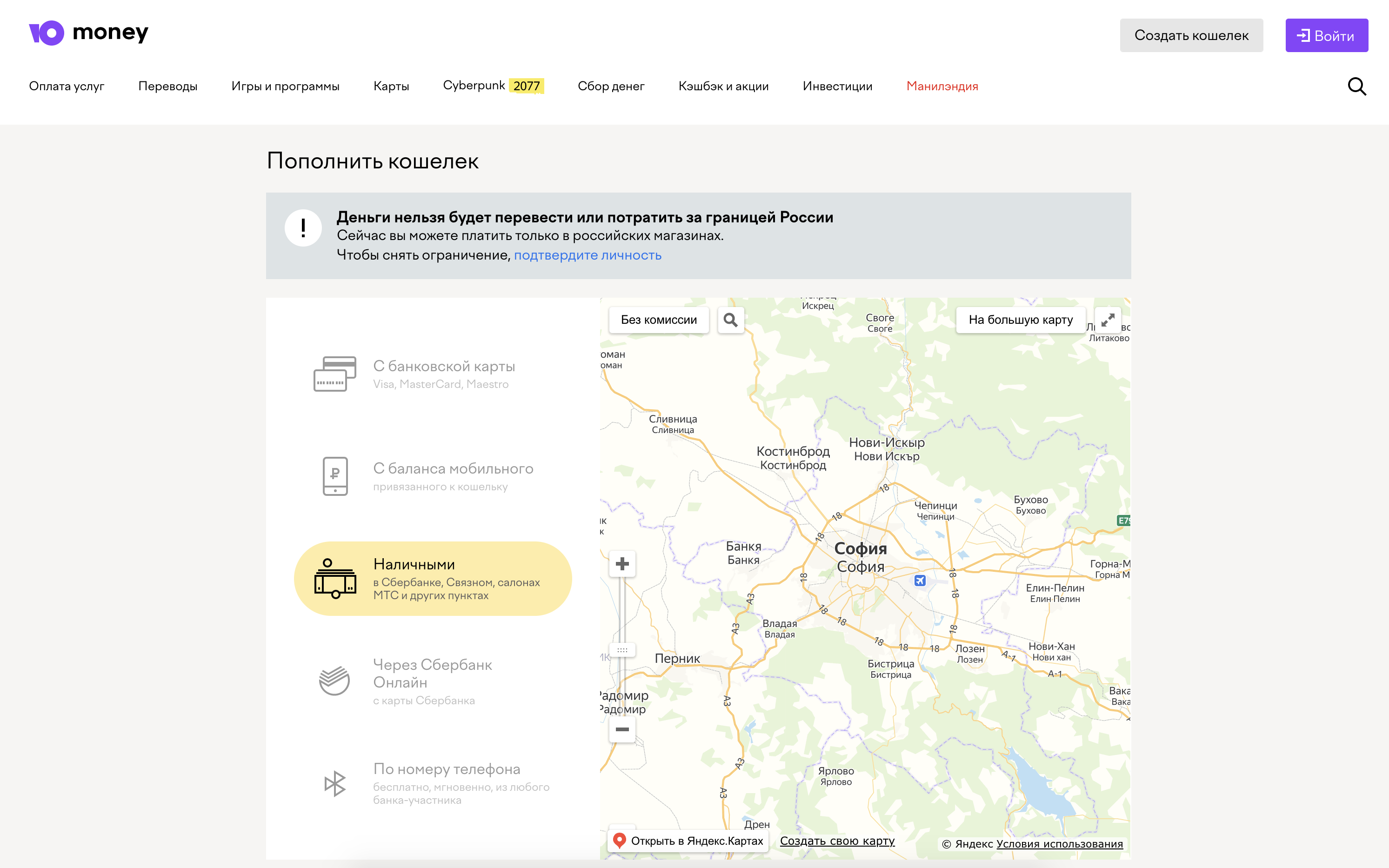Click the YooMoney logo

88,33
